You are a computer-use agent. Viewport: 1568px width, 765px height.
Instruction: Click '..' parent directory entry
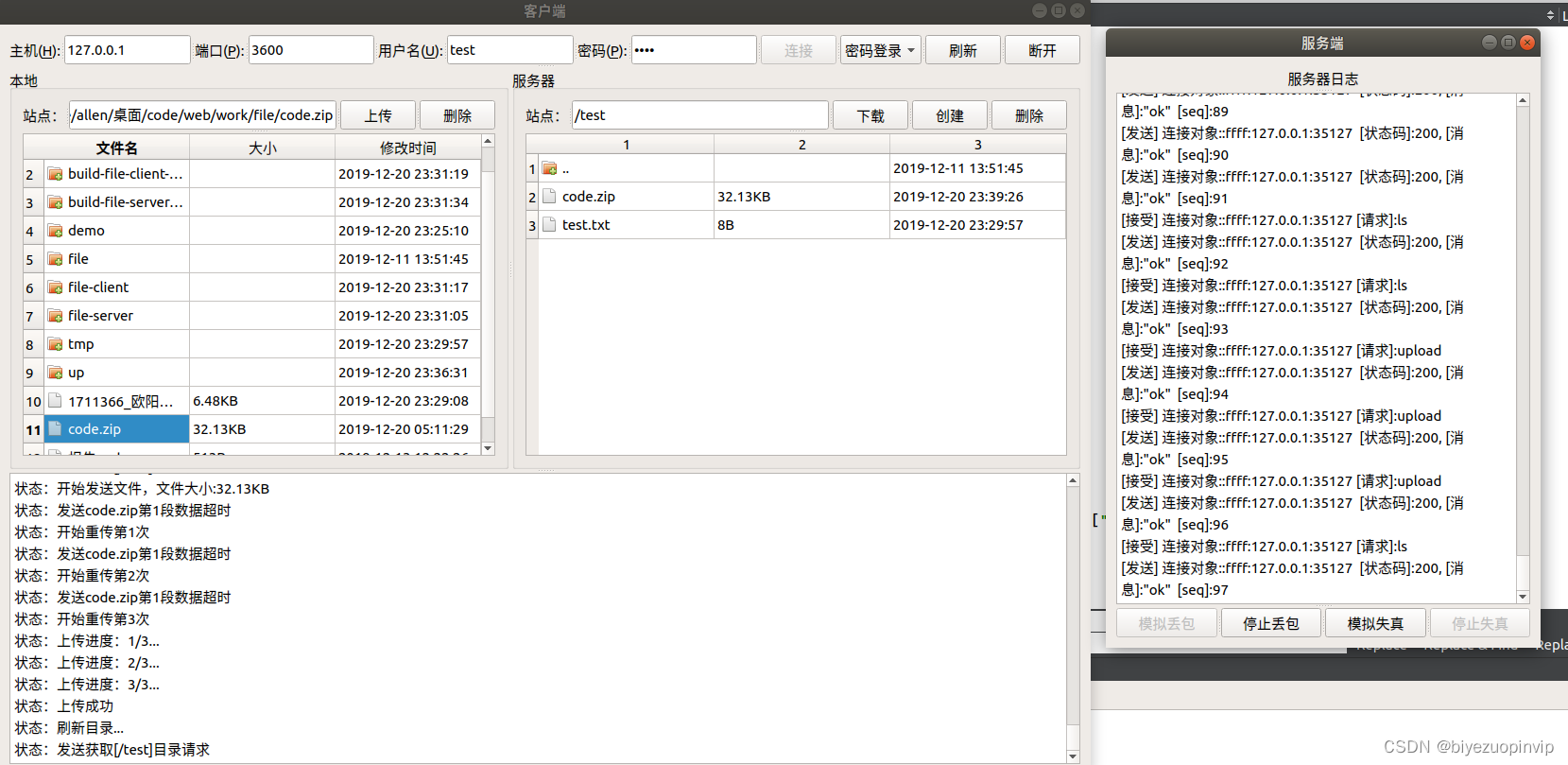click(566, 169)
